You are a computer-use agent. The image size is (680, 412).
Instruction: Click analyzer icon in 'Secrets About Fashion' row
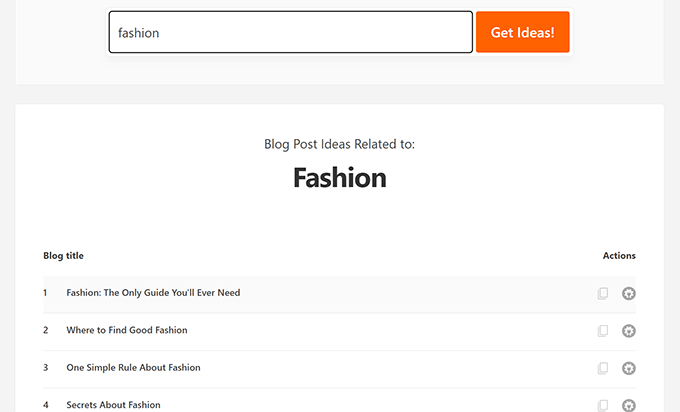(628, 405)
